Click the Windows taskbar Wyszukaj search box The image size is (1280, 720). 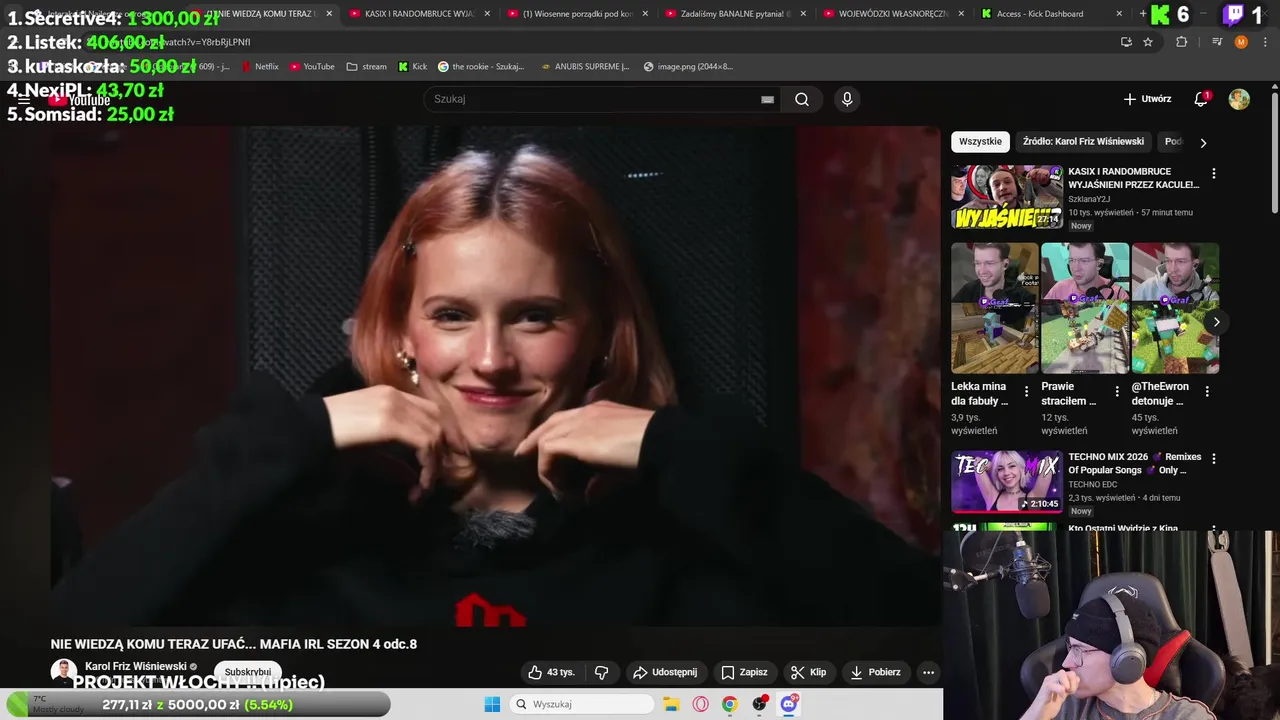pos(583,704)
